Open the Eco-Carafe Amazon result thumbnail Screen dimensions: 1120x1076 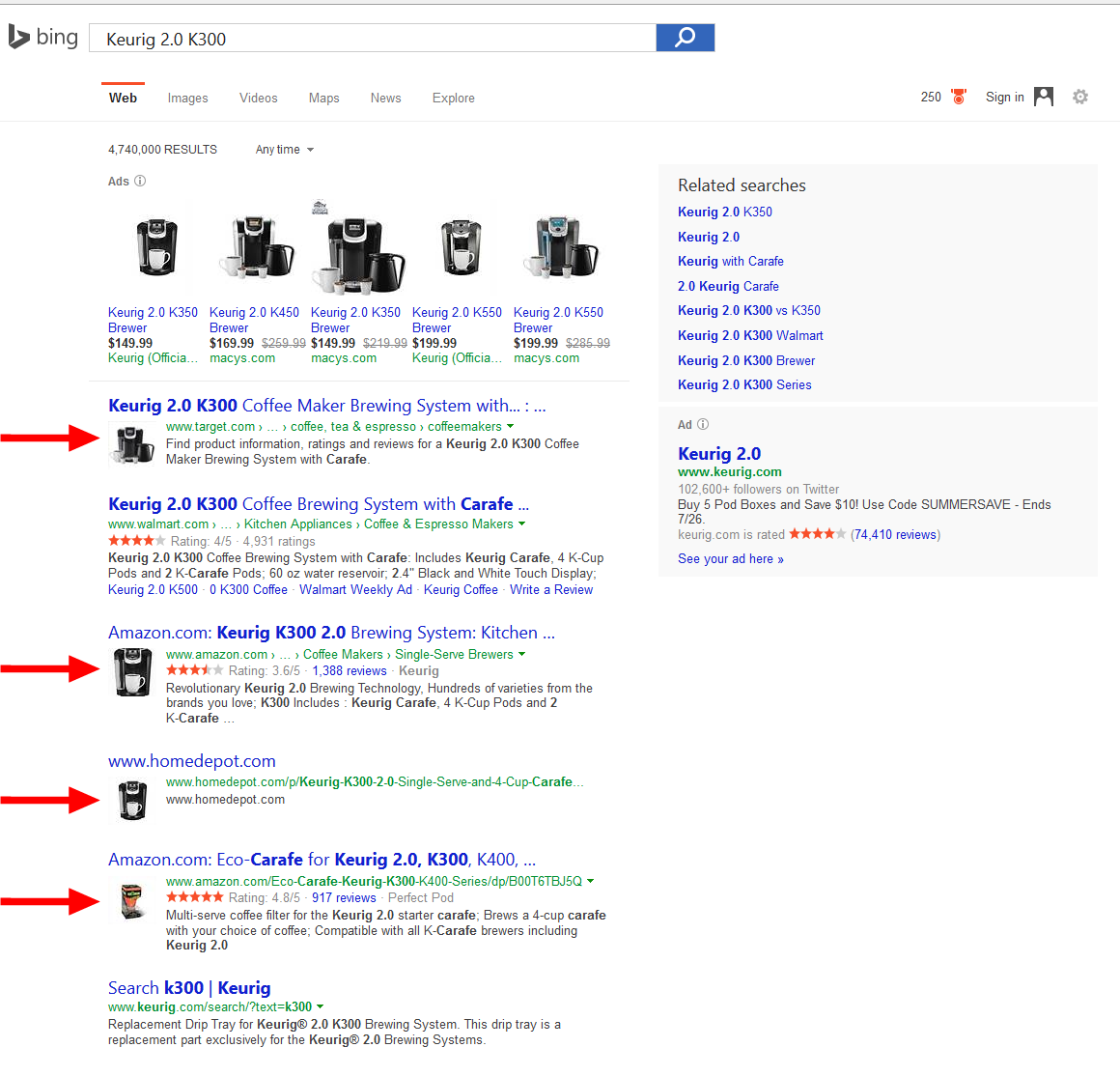click(132, 901)
